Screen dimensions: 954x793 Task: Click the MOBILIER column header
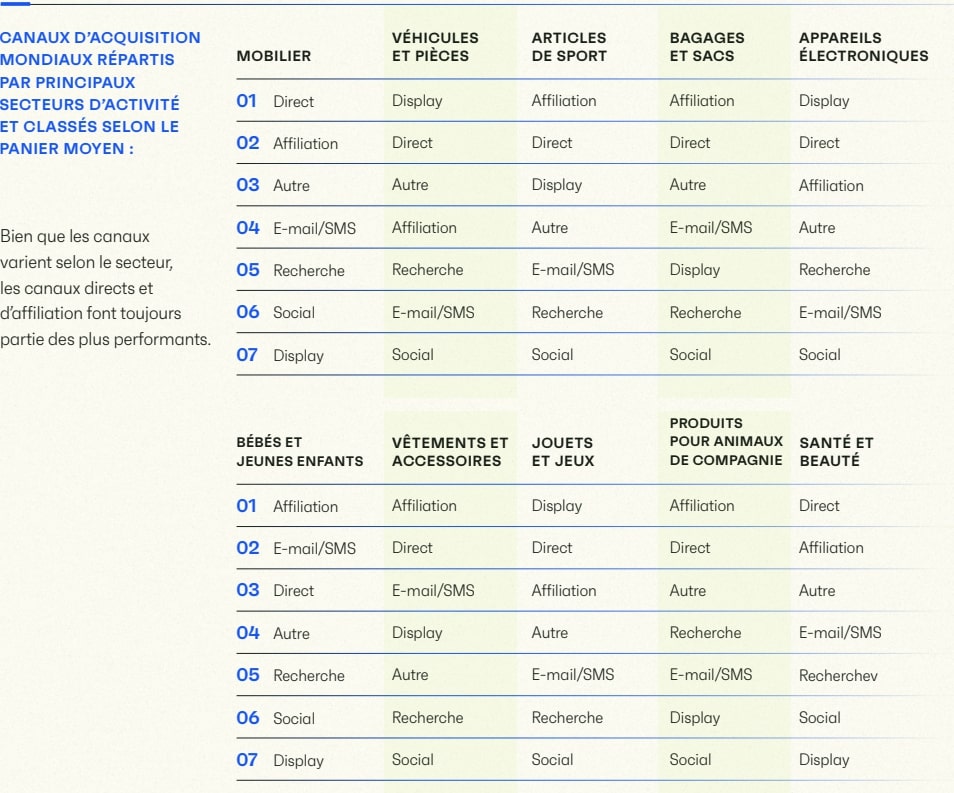click(x=273, y=56)
